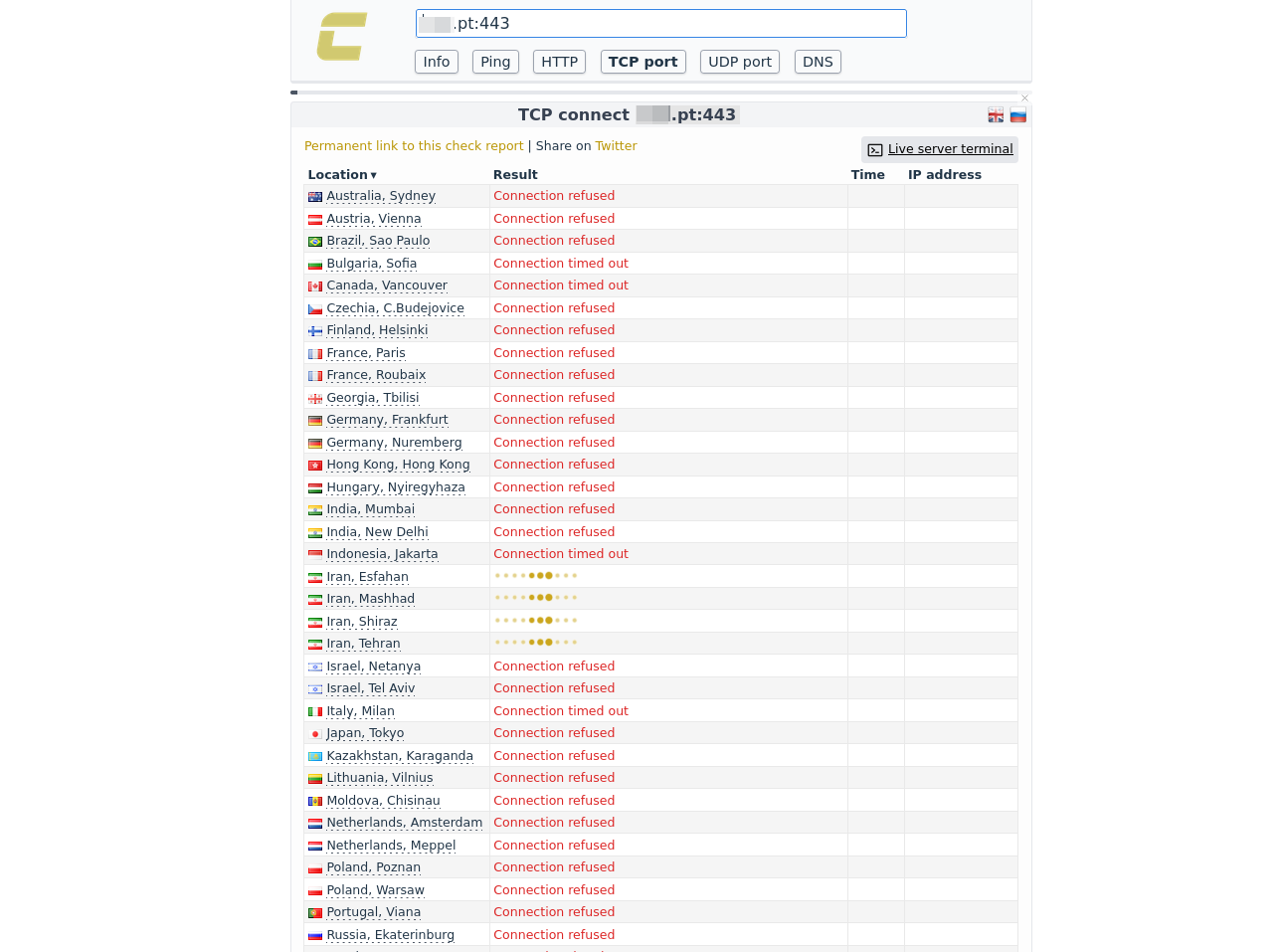The height and width of the screenshot is (952, 1284).
Task: Switch language using the Russian flag icon
Action: [1017, 115]
